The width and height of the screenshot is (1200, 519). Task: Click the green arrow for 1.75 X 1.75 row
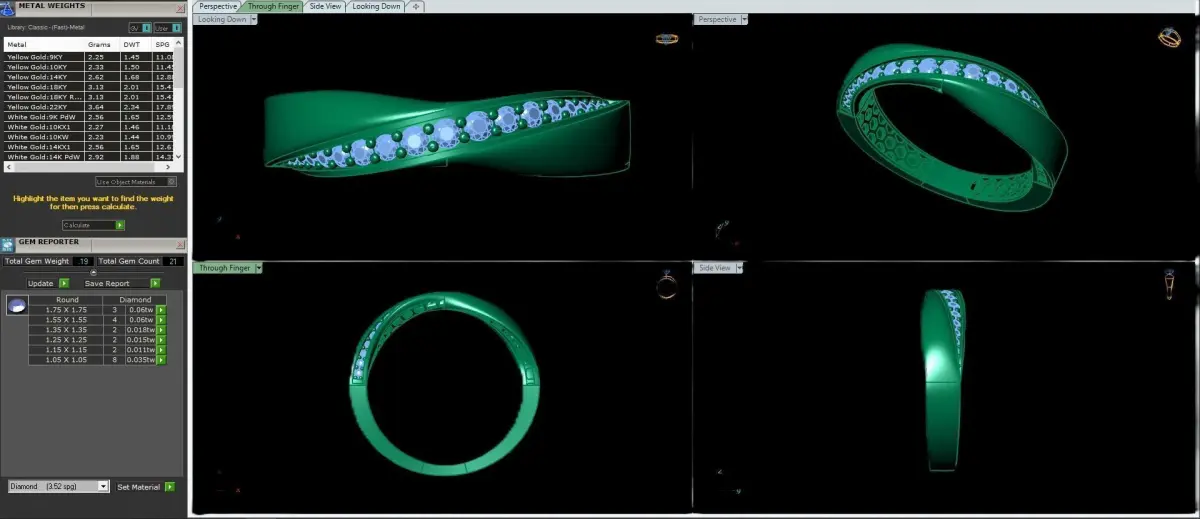160,310
